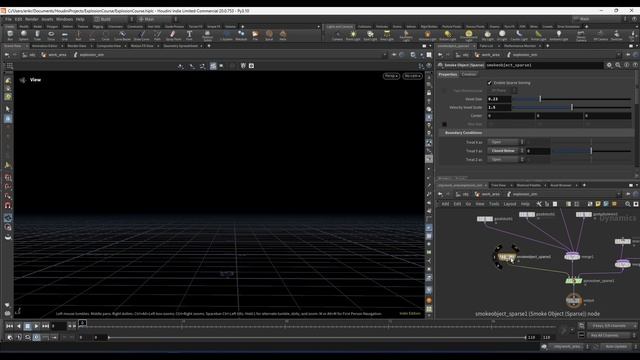Open the Lights and Cameras shelf tab
640x360 pixels.
(340, 27)
